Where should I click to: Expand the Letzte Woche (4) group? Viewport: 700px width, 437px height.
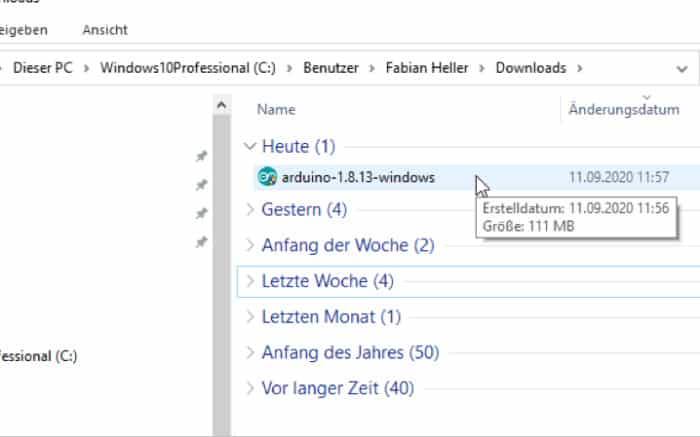[250, 281]
